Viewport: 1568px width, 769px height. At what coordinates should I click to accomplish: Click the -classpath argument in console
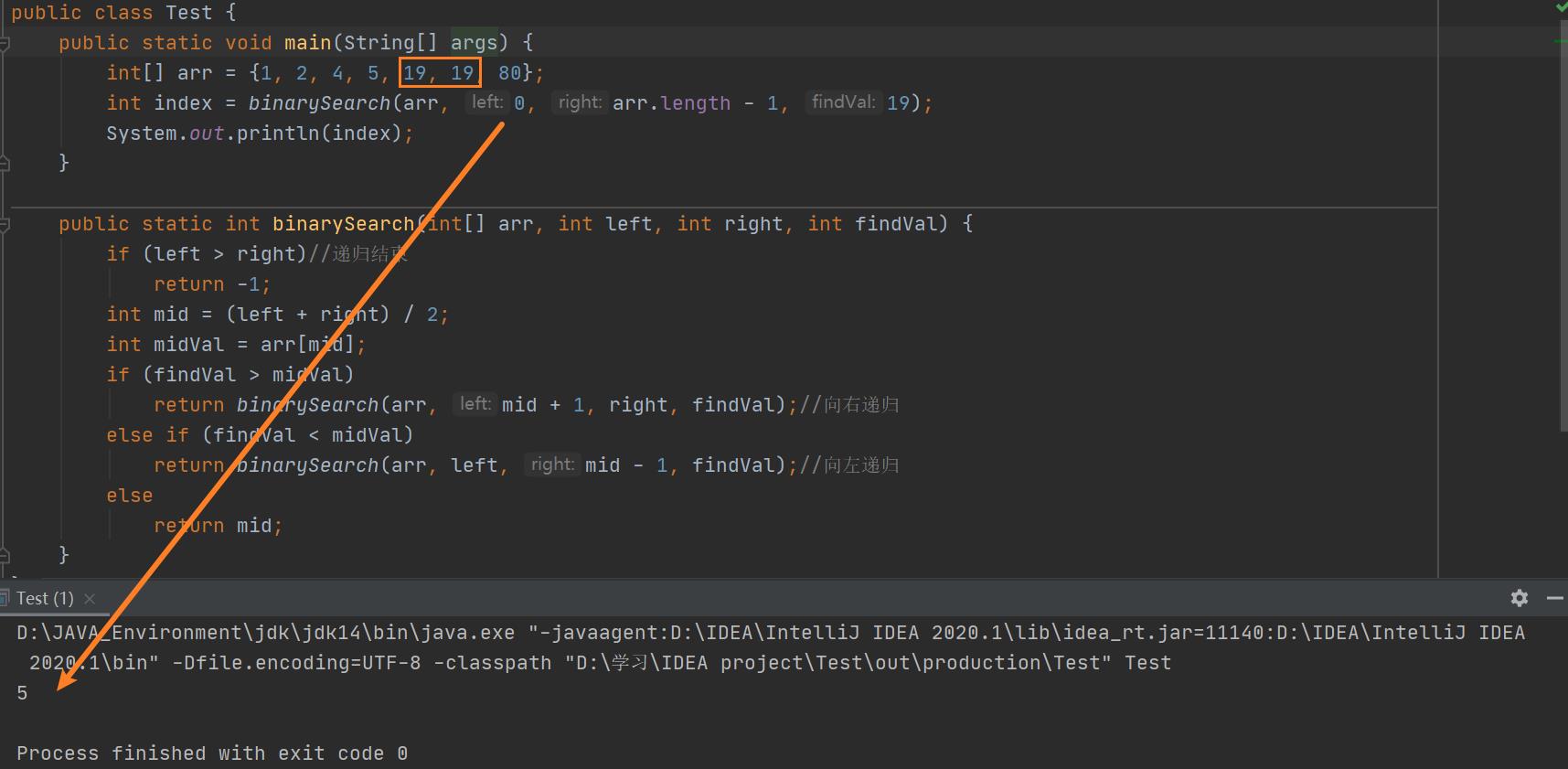click(x=773, y=663)
